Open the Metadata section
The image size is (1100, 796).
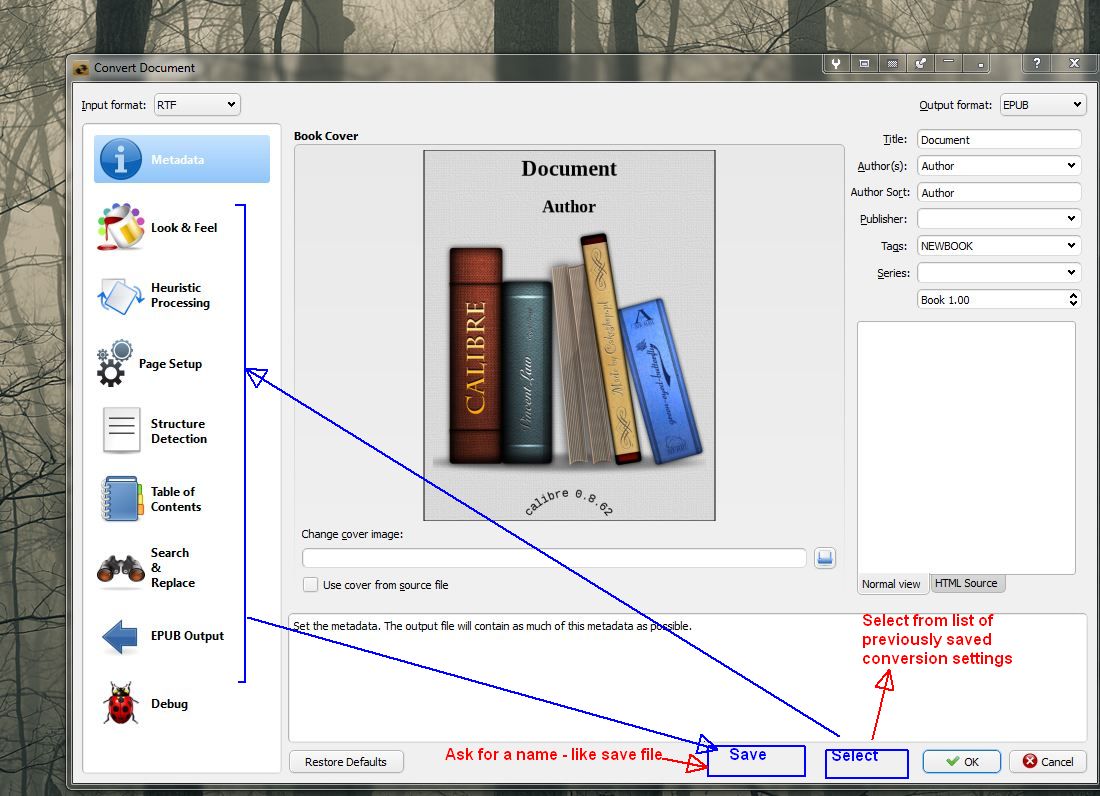coord(182,159)
